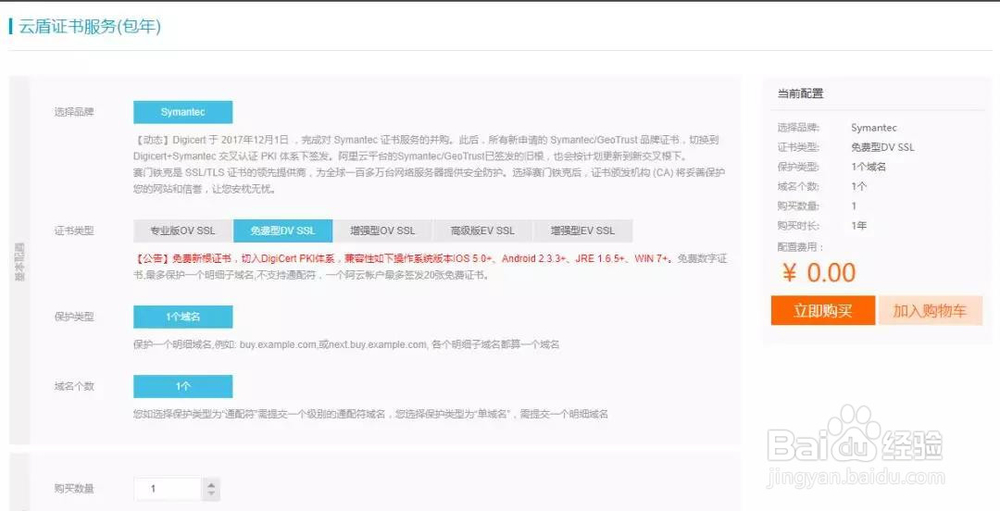The image size is (1000, 511).
Task: Click the ¥ 0.00 price text
Action: pyautogui.click(x=819, y=273)
